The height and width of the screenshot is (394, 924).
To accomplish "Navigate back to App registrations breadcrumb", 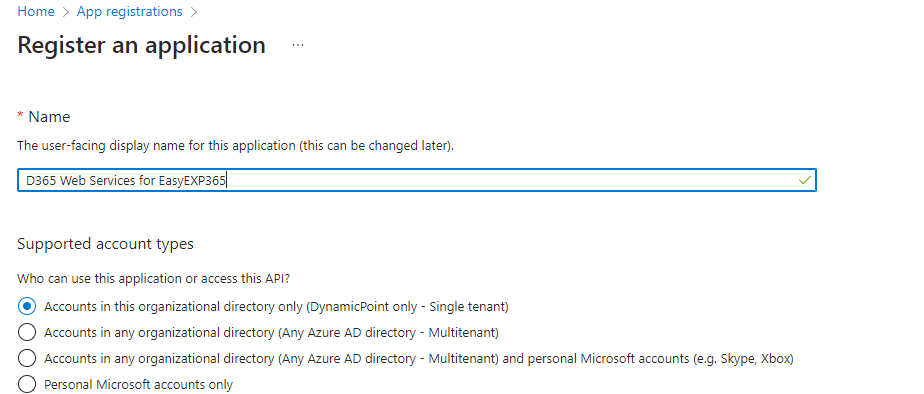I will tap(130, 12).
